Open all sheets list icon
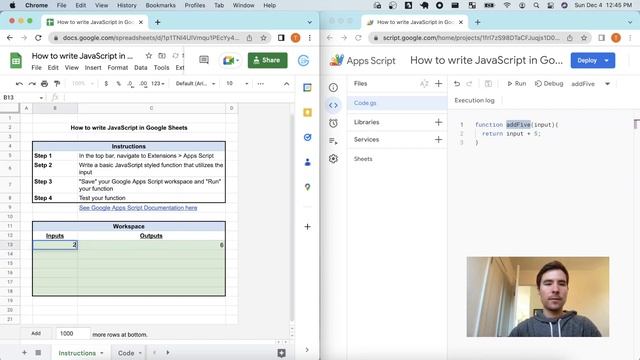Screen dimensions: 640x360 (38, 353)
